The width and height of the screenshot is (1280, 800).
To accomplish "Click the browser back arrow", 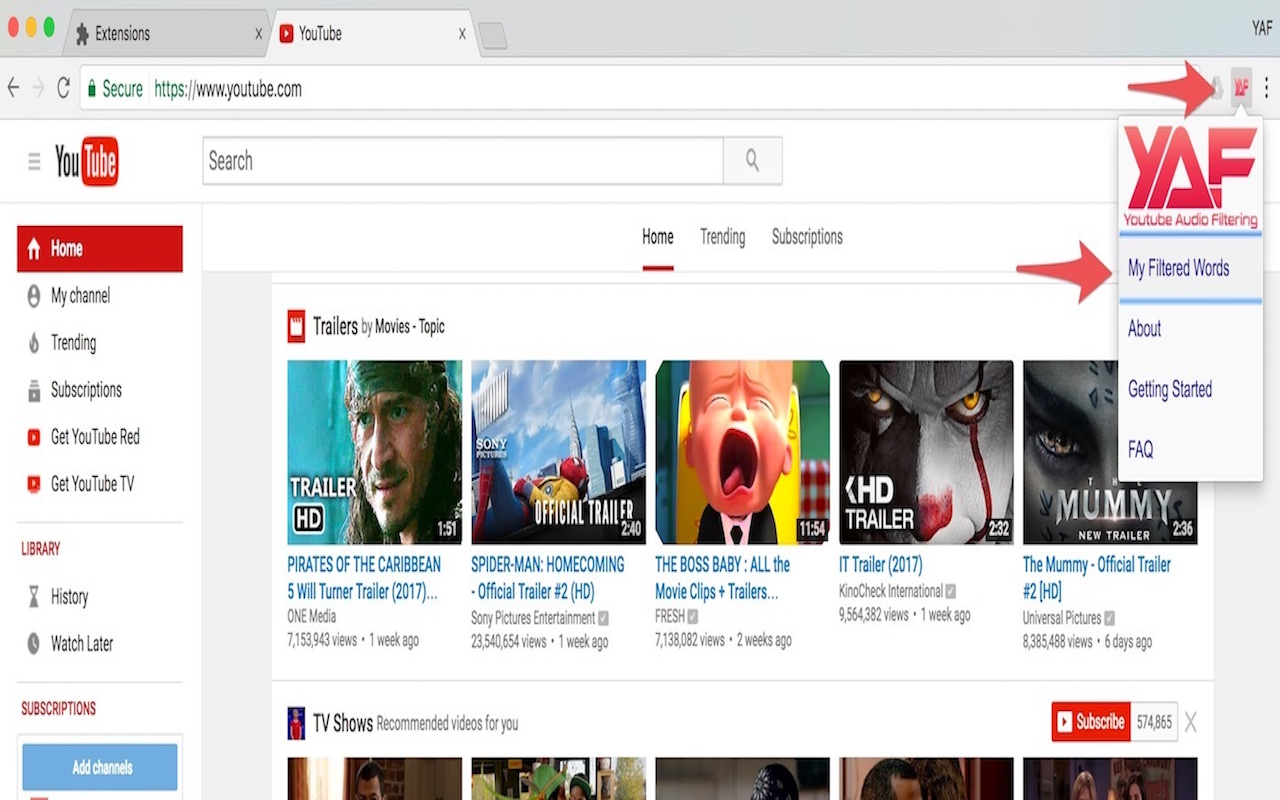I will tap(13, 88).
